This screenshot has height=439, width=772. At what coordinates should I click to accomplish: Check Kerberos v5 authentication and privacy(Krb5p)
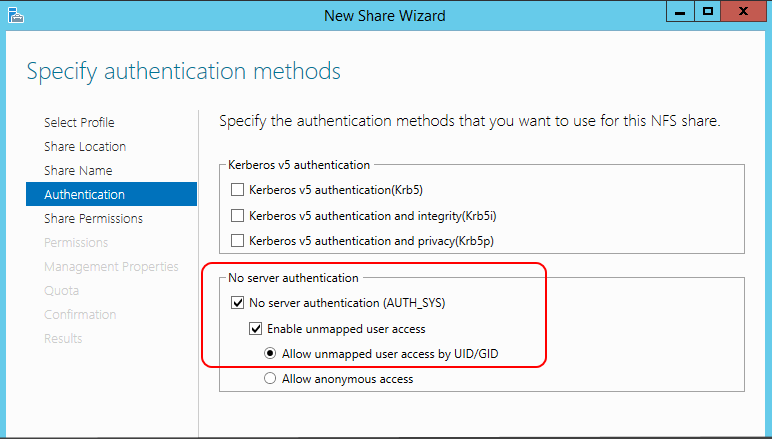click(237, 240)
